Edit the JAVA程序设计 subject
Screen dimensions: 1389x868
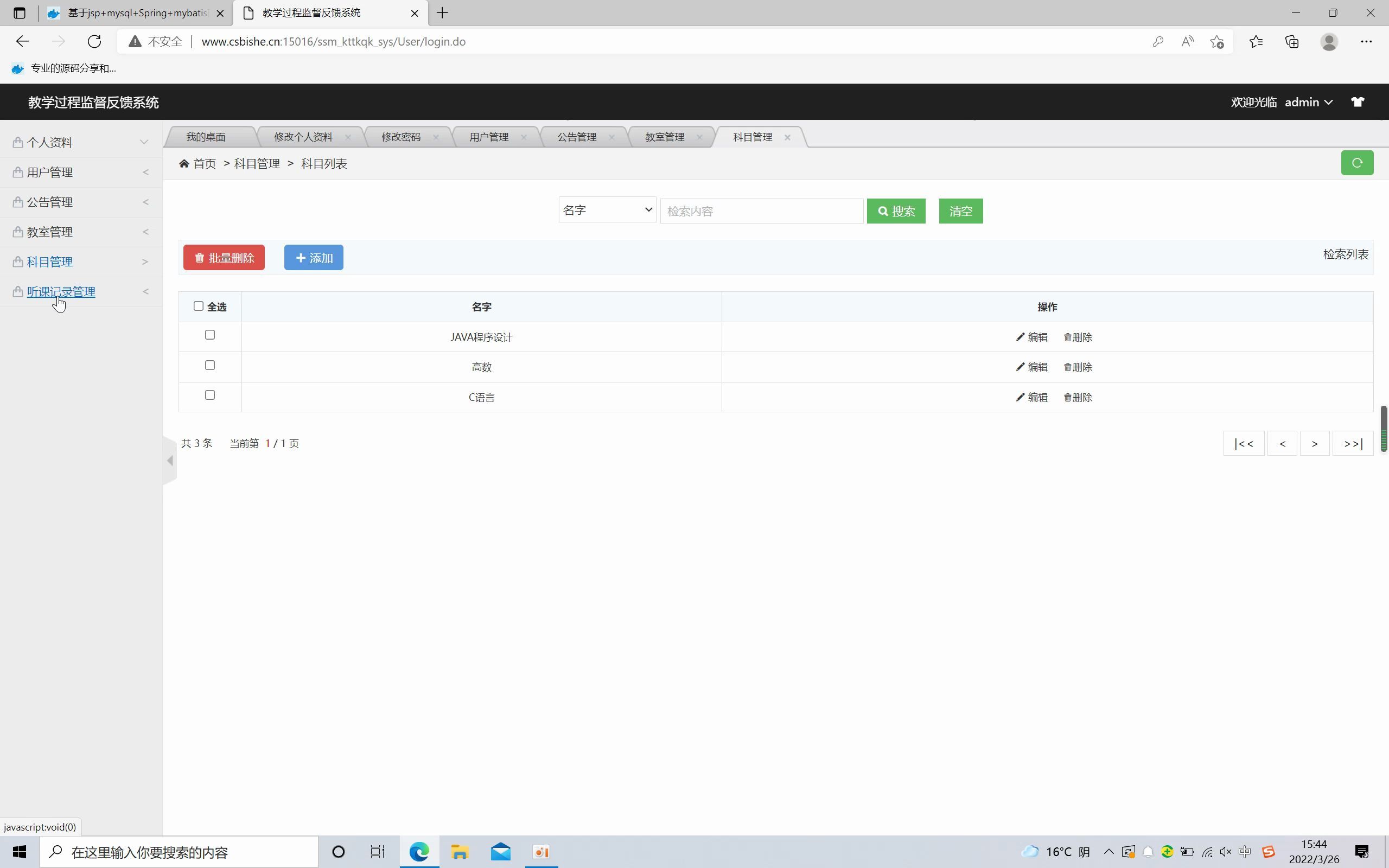[x=1032, y=337]
